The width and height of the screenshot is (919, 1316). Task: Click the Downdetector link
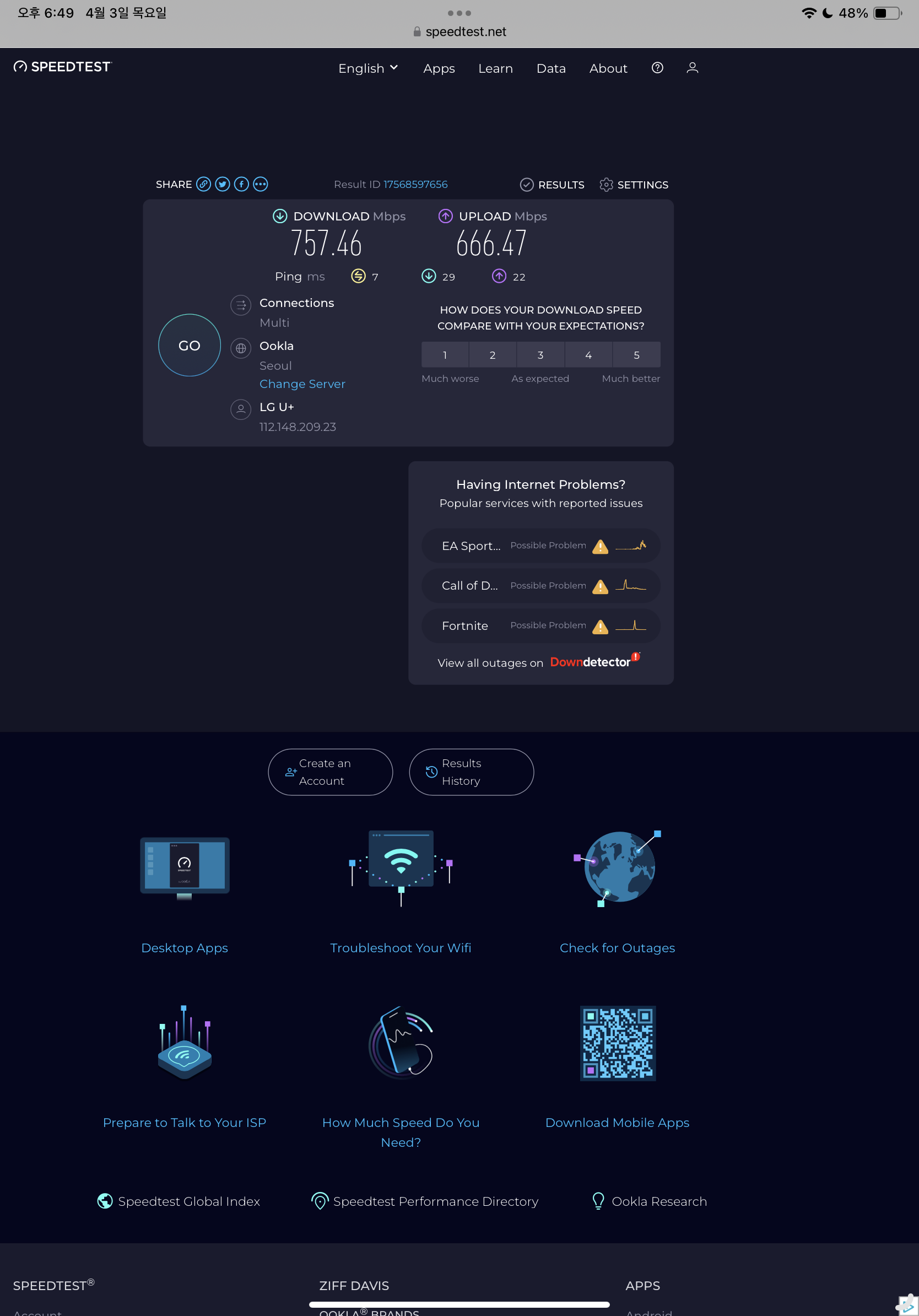[x=594, y=661]
